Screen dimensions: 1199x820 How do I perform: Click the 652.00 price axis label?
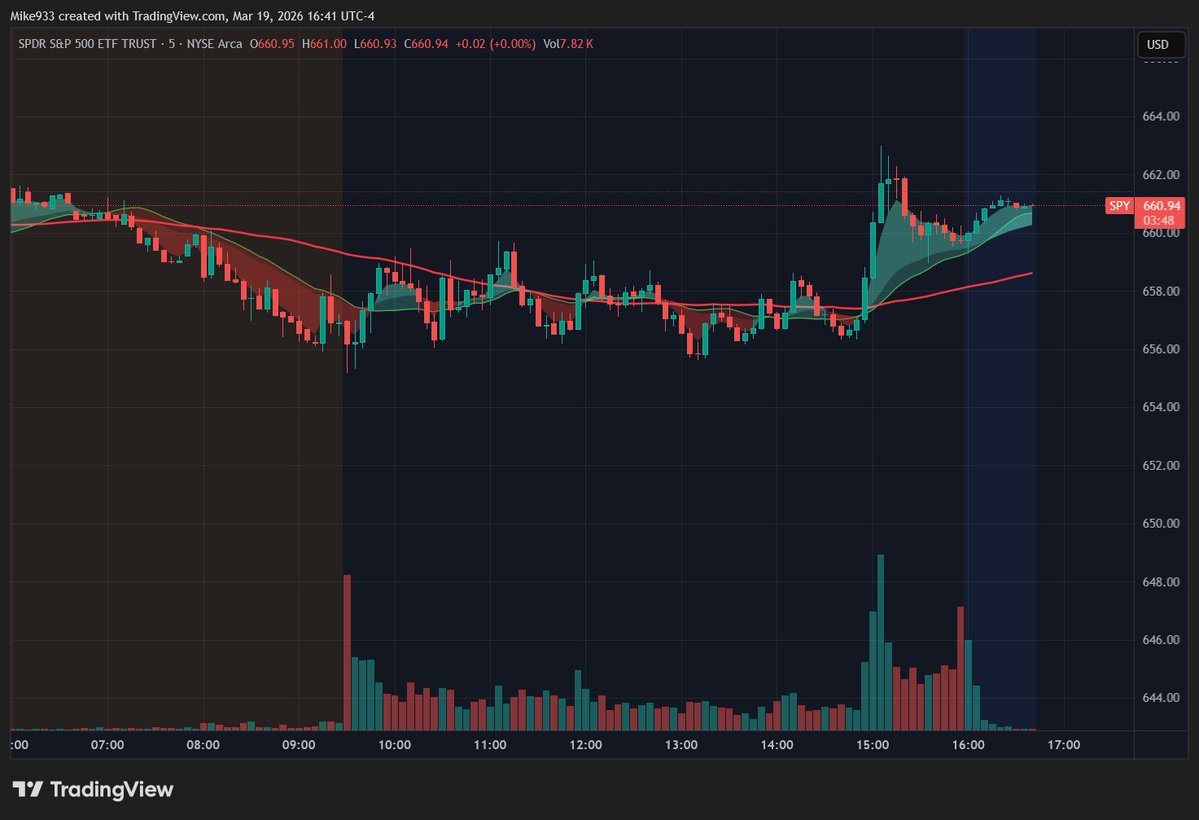click(1161, 466)
